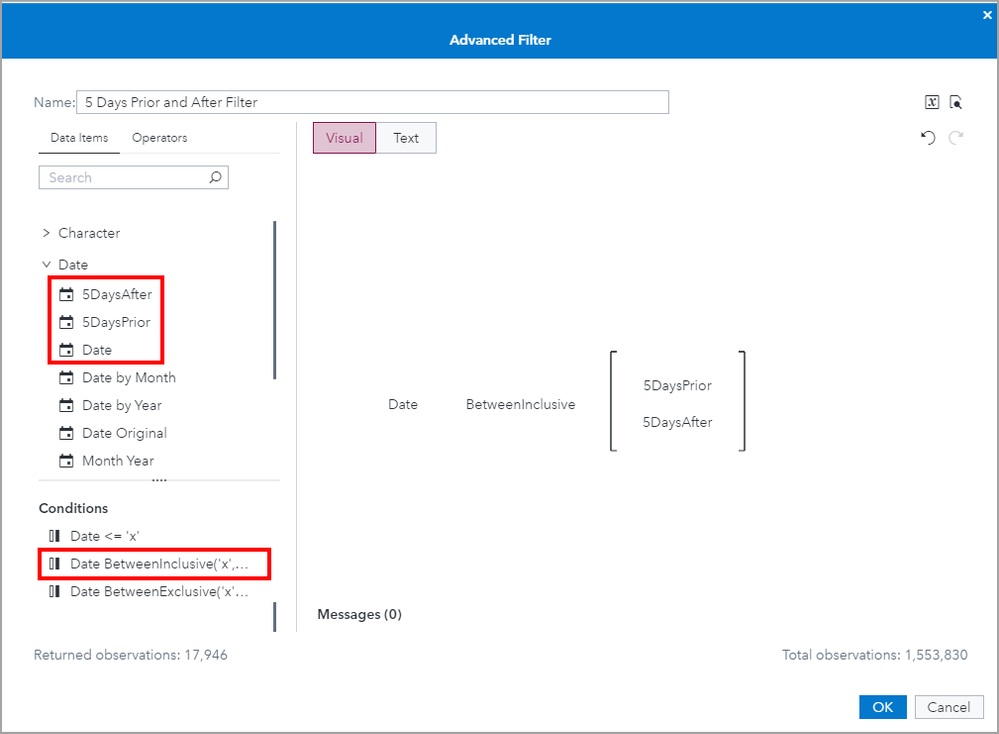999x734 pixels.
Task: Click the calendar icon next to Date by Year
Action: pos(66,405)
